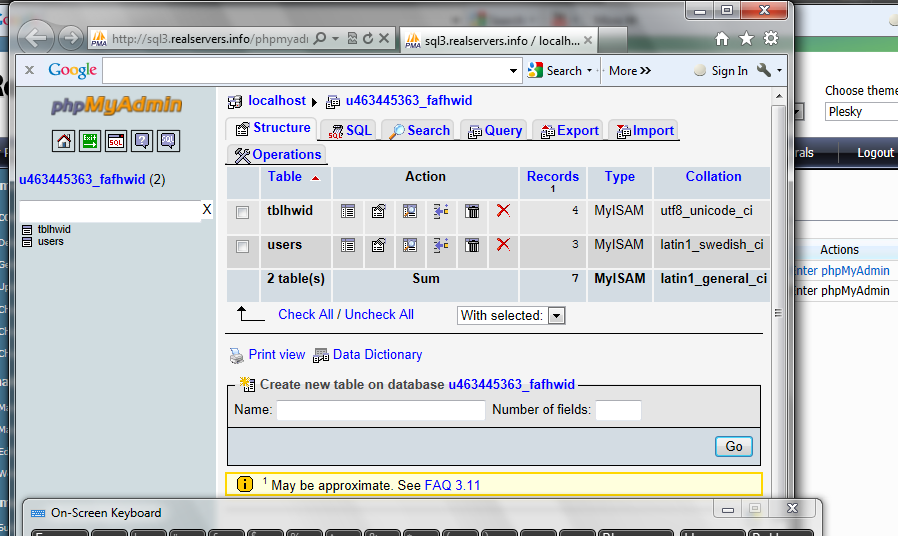Click the Search icon for tblhwid row
Screen dimensions: 898x536
point(409,211)
